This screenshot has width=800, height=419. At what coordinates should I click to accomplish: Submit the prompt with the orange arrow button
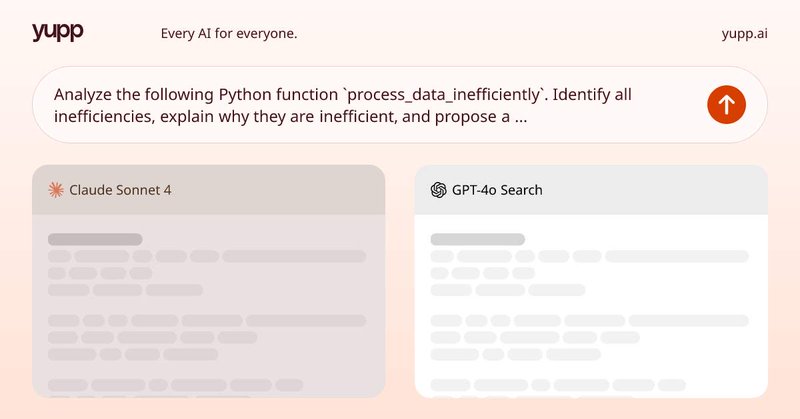[726, 104]
